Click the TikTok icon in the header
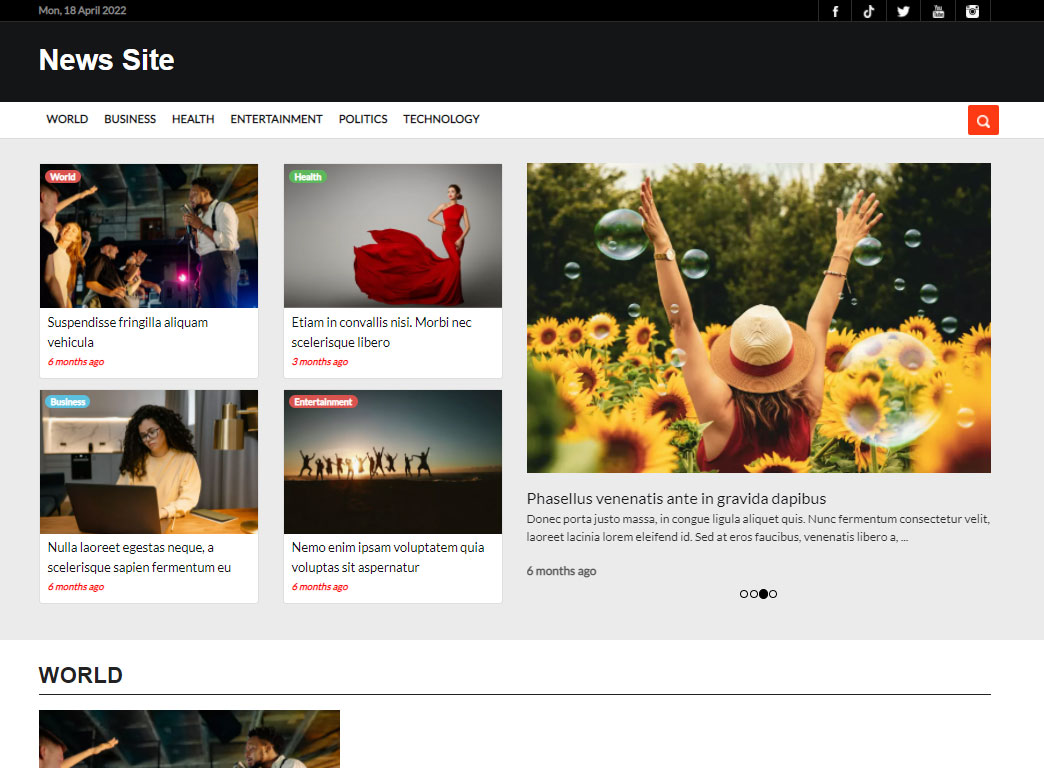The image size is (1044, 768). [869, 11]
